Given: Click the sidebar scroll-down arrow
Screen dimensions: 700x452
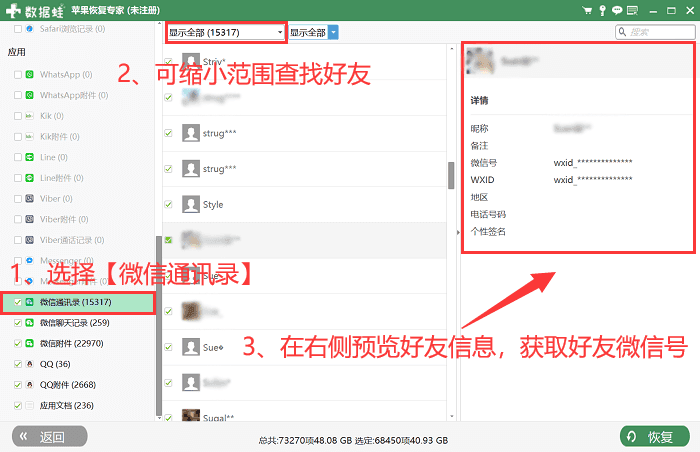Looking at the screenshot, I should click(x=159, y=418).
